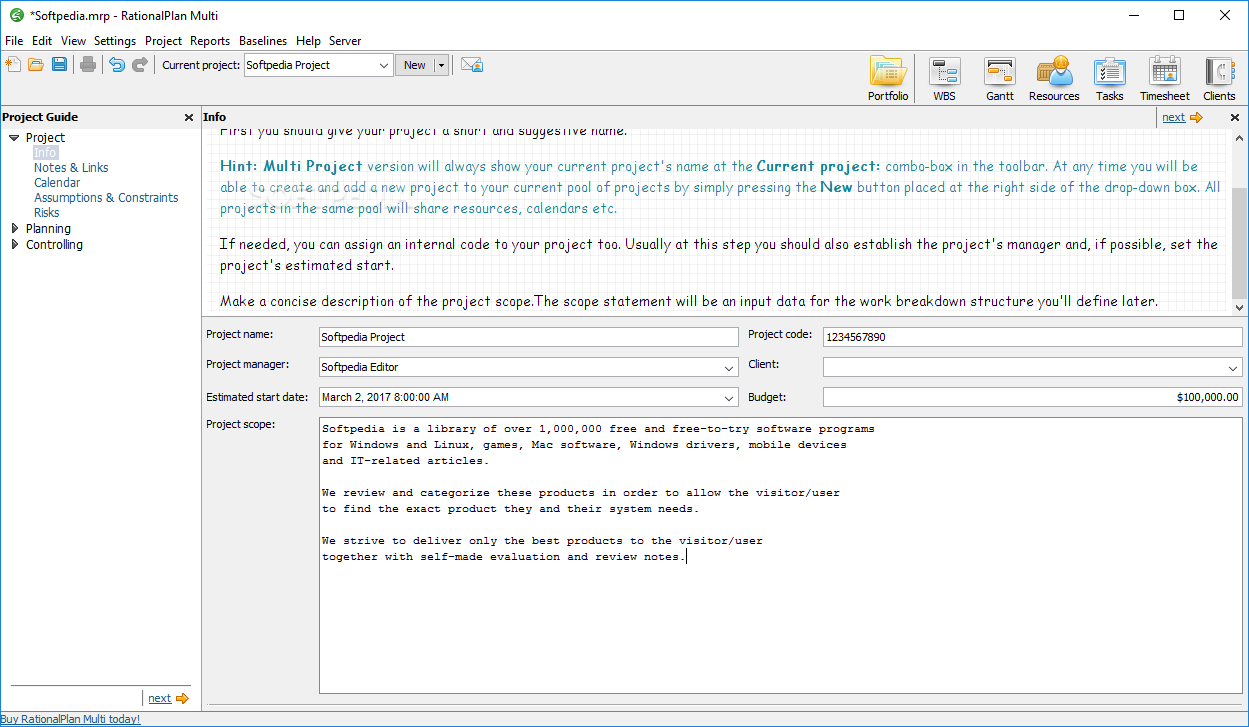Expand the Controlling tree node
This screenshot has height=727, width=1249.
pyautogui.click(x=14, y=245)
